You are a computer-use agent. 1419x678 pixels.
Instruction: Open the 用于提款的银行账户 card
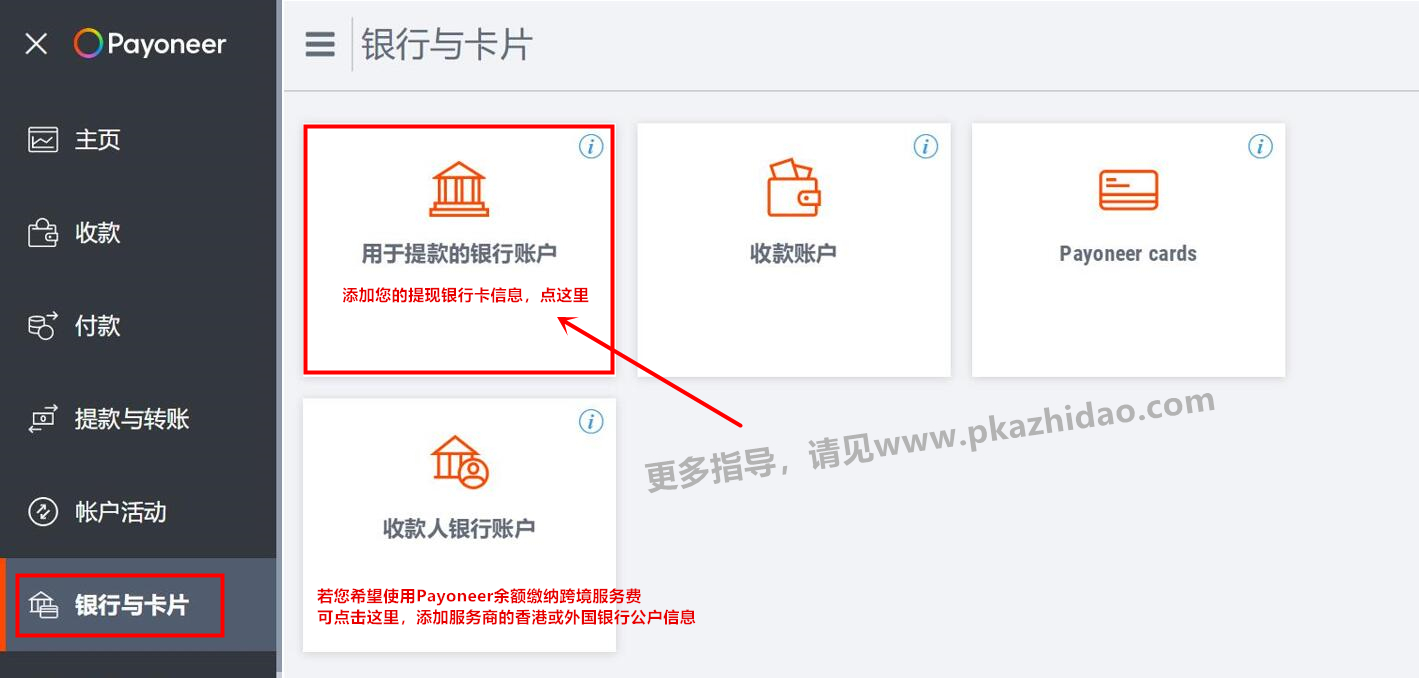tap(459, 250)
